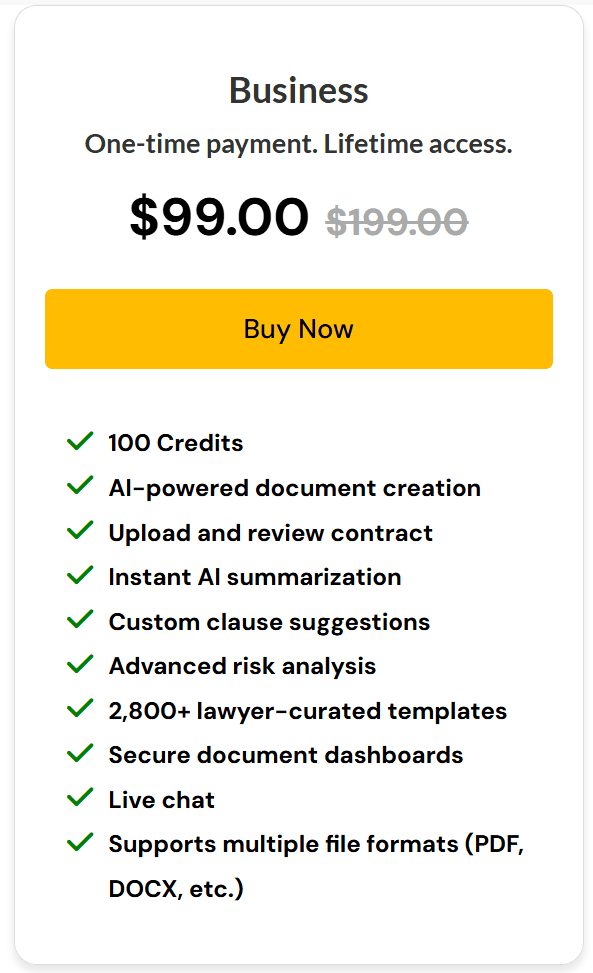Click checkmark beside 2,800+ lawyer-curated templates
Screen dimensions: 593x973
pos(80,709)
